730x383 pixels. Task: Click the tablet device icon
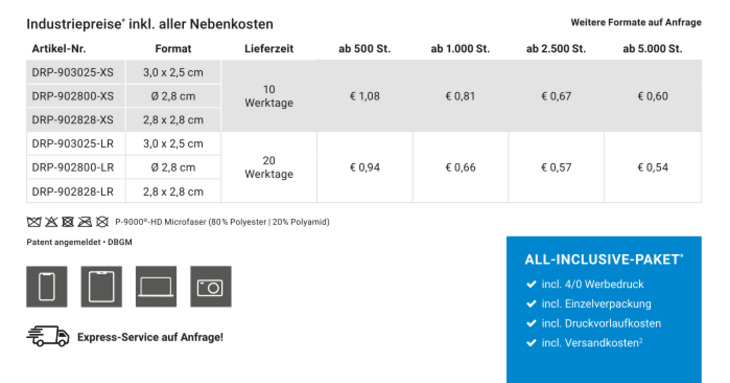(101, 287)
